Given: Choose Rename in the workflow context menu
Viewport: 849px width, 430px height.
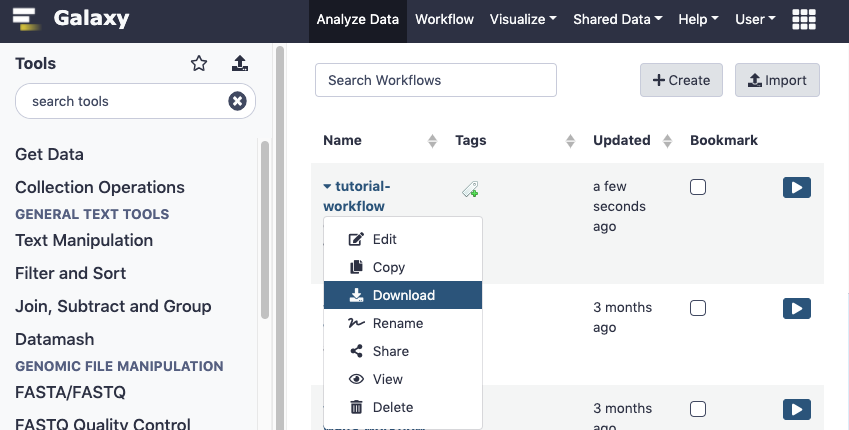Looking at the screenshot, I should coord(397,323).
